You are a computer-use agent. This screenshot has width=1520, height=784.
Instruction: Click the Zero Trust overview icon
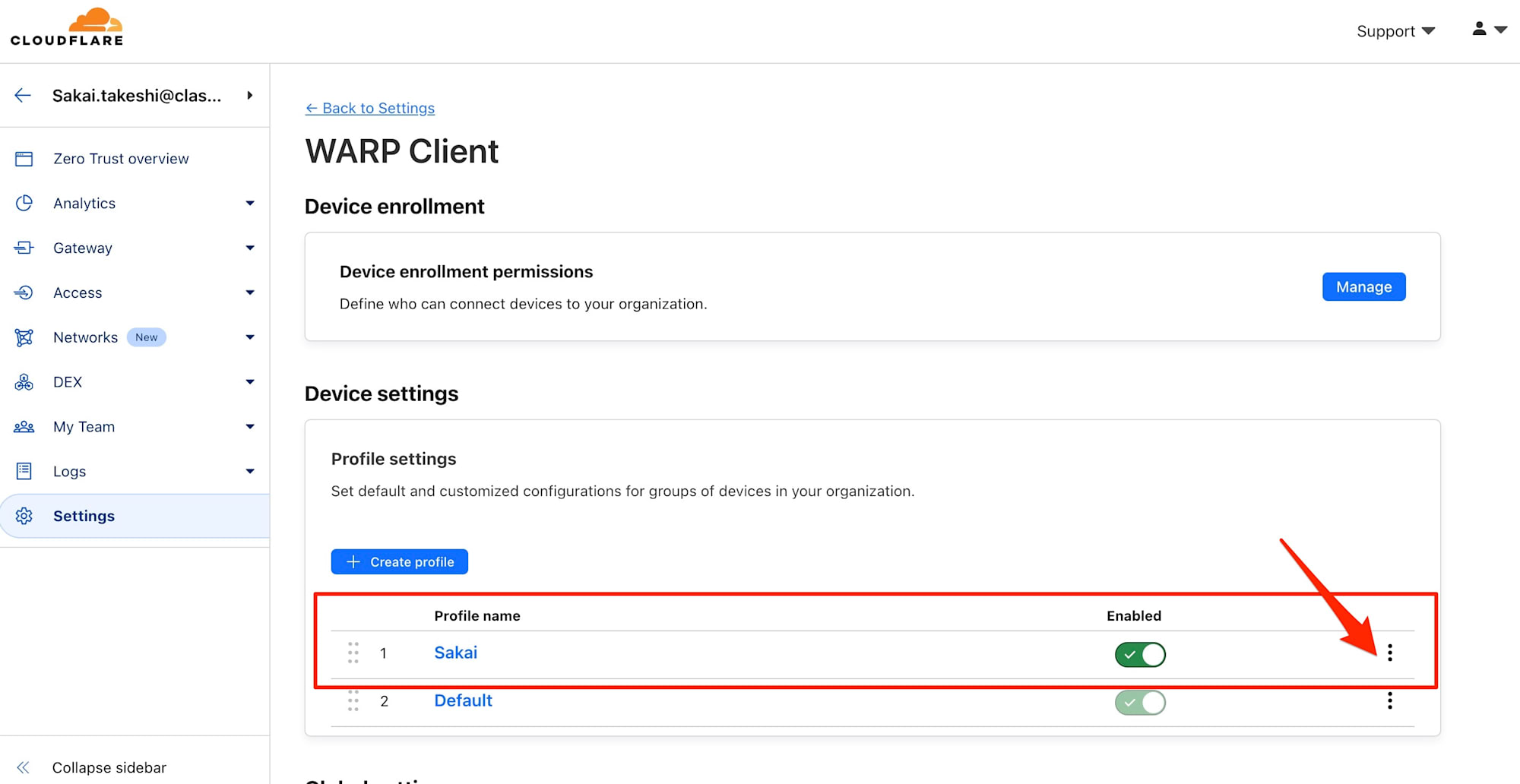tap(24, 159)
